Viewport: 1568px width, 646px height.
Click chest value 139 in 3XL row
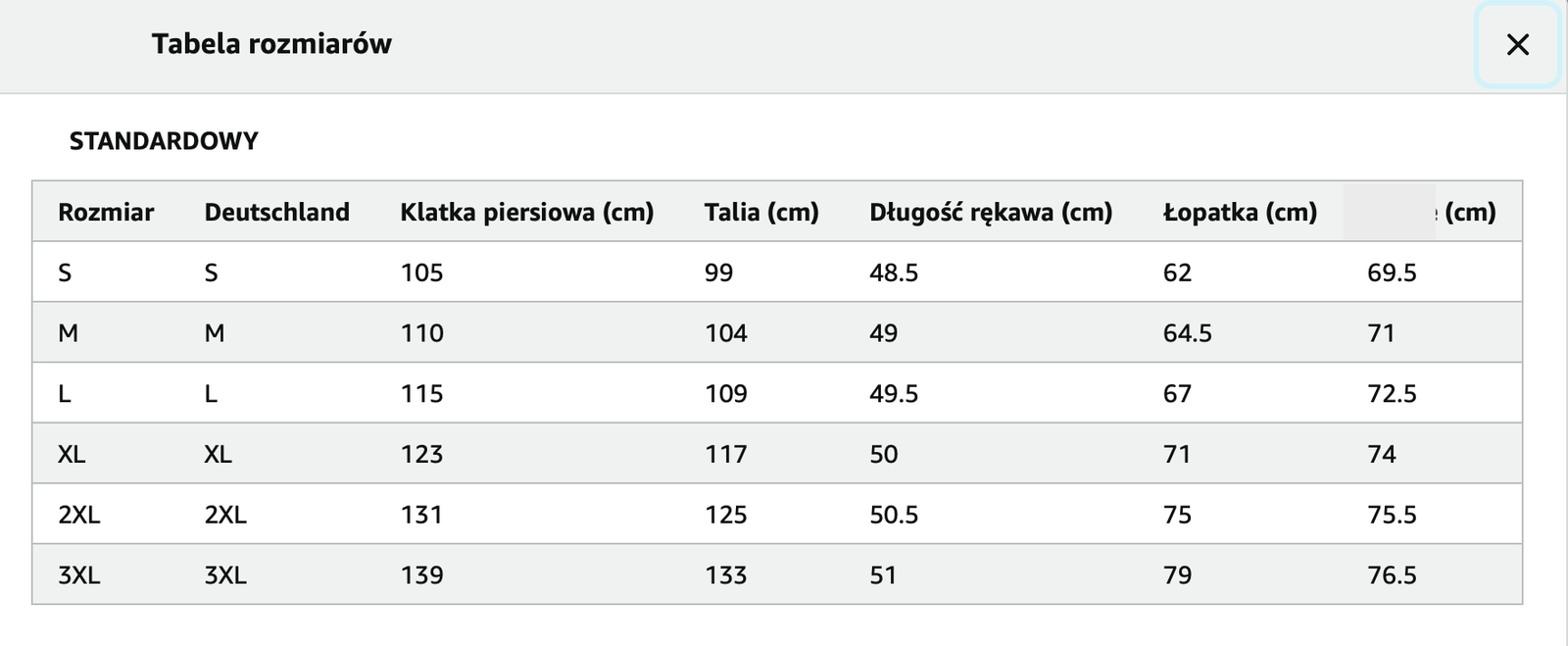[421, 575]
